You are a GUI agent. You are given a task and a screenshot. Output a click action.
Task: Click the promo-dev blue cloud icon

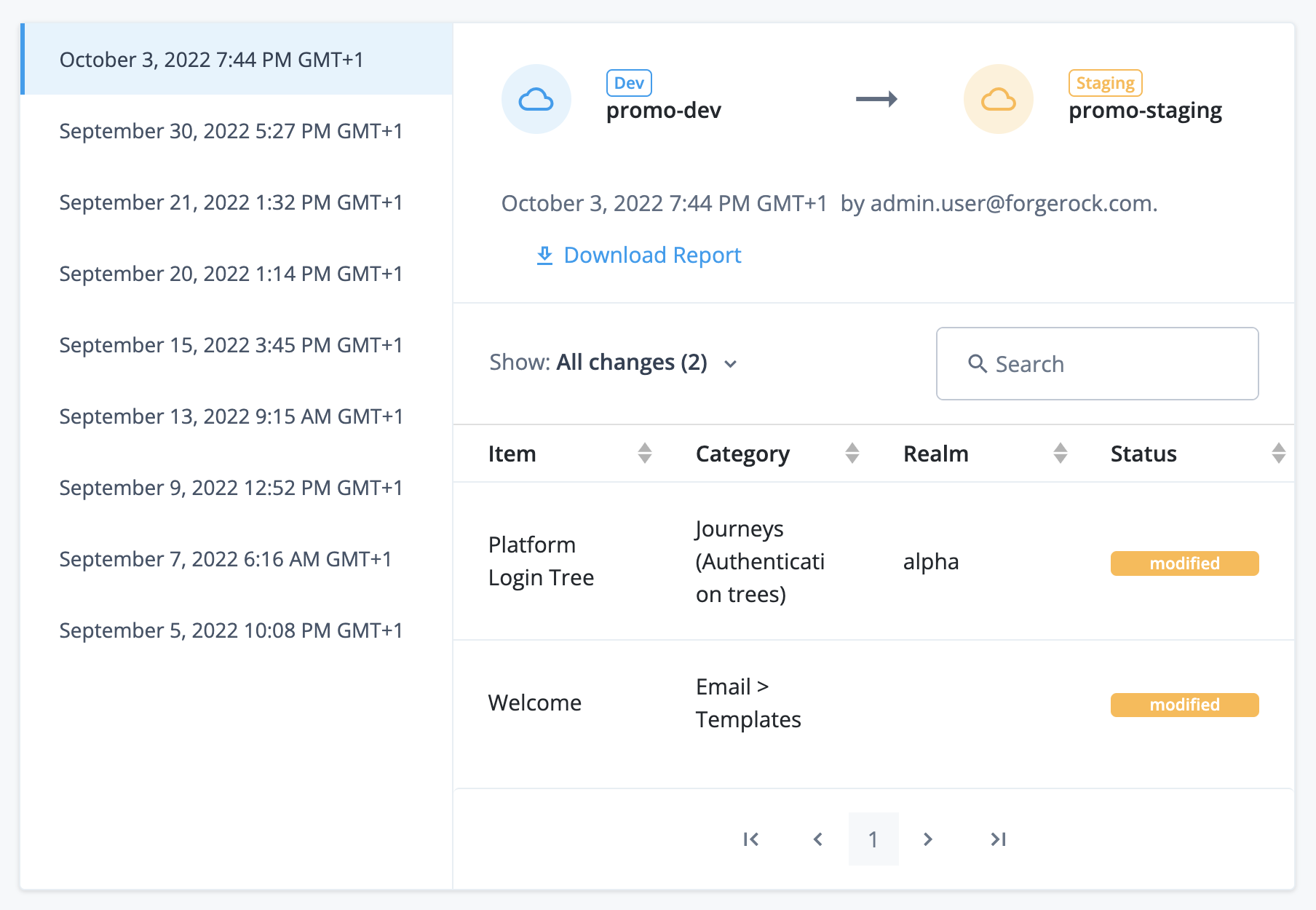[x=536, y=99]
